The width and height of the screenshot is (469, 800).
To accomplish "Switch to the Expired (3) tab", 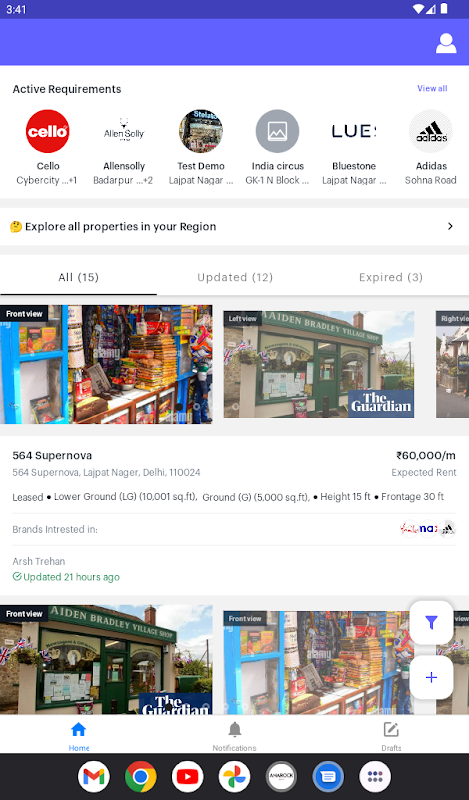I will 391,277.
